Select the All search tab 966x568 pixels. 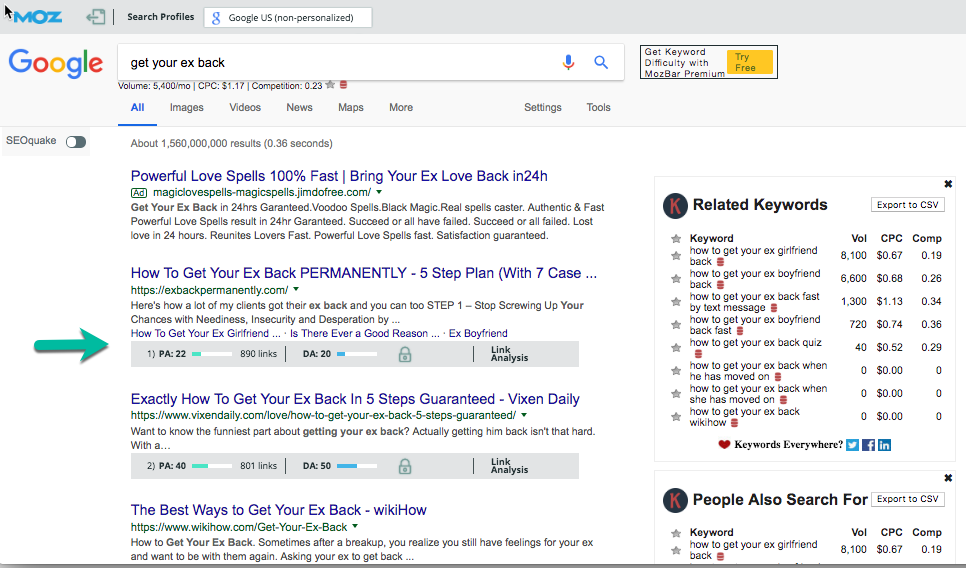pyautogui.click(x=137, y=107)
